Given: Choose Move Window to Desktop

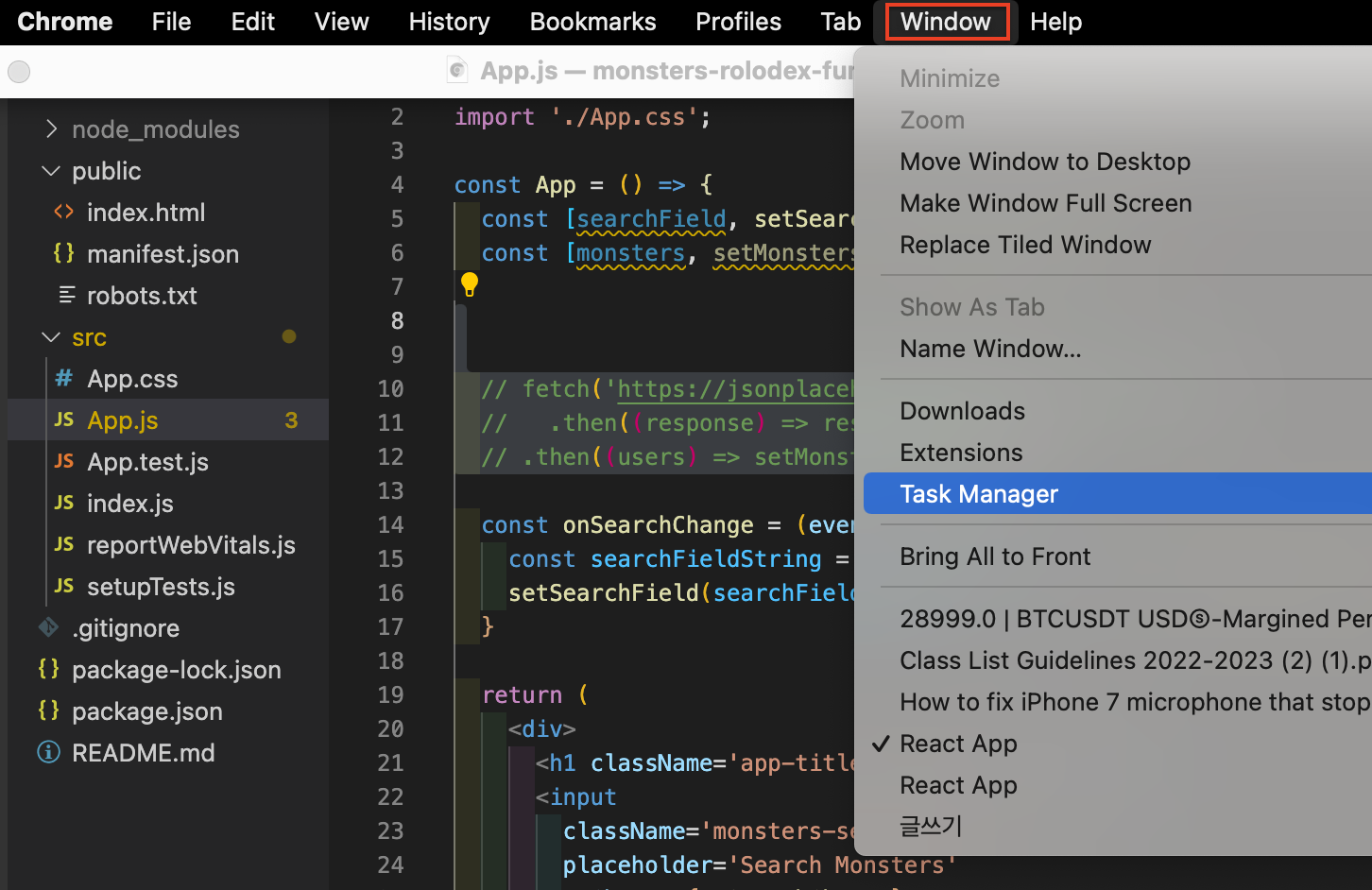Looking at the screenshot, I should tap(1044, 162).
